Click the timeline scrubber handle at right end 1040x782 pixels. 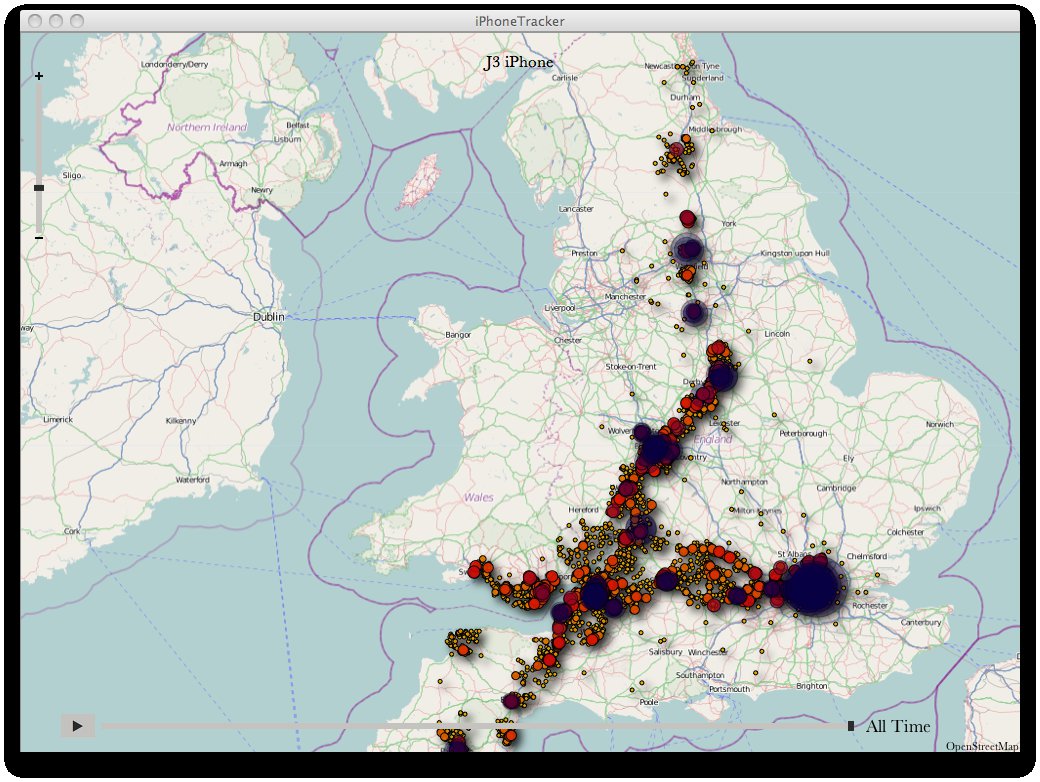point(851,726)
